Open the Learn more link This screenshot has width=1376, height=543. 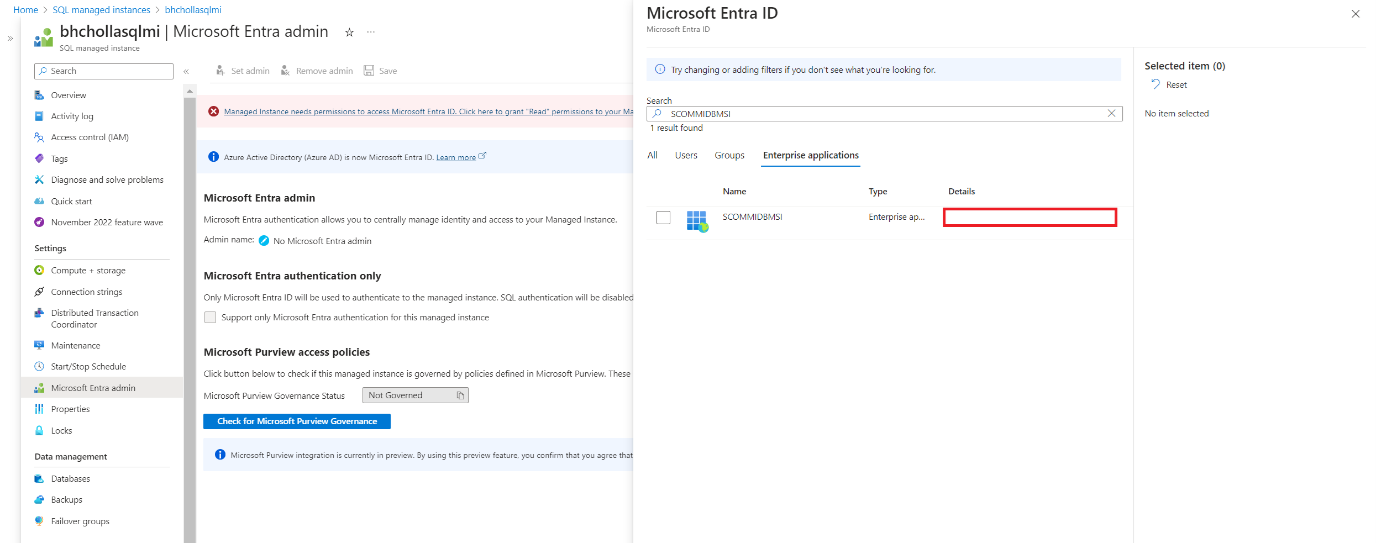(x=456, y=157)
